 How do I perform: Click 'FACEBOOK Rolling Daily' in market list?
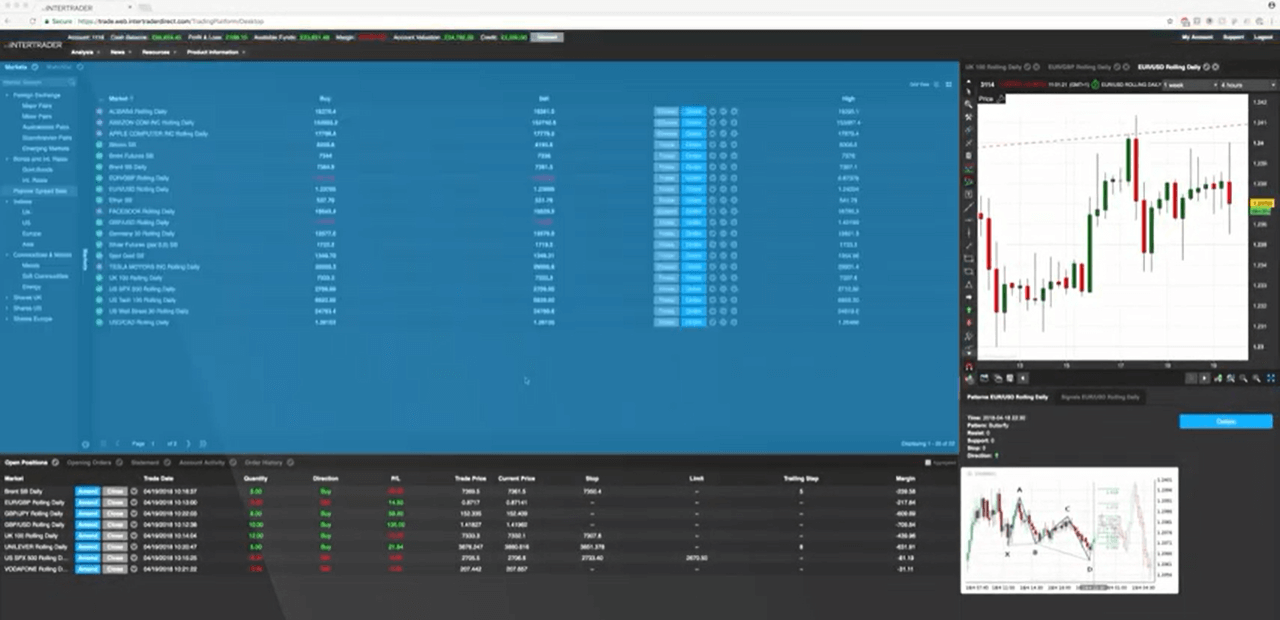point(141,212)
